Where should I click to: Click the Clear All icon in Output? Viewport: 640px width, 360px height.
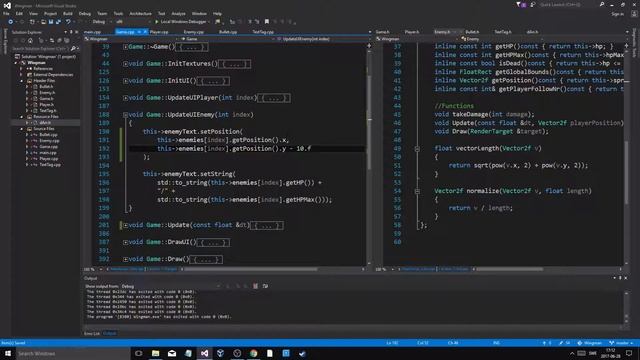pos(256,286)
